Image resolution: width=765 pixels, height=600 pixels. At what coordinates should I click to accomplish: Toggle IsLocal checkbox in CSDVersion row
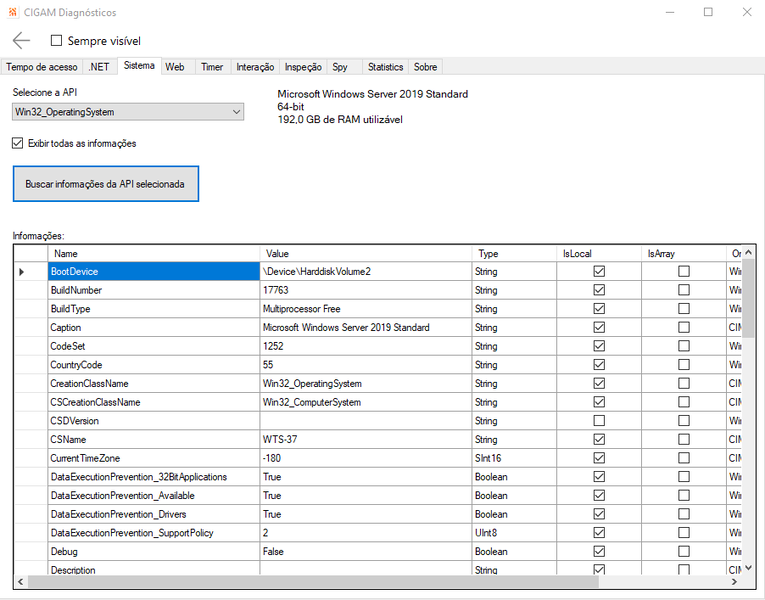point(599,420)
